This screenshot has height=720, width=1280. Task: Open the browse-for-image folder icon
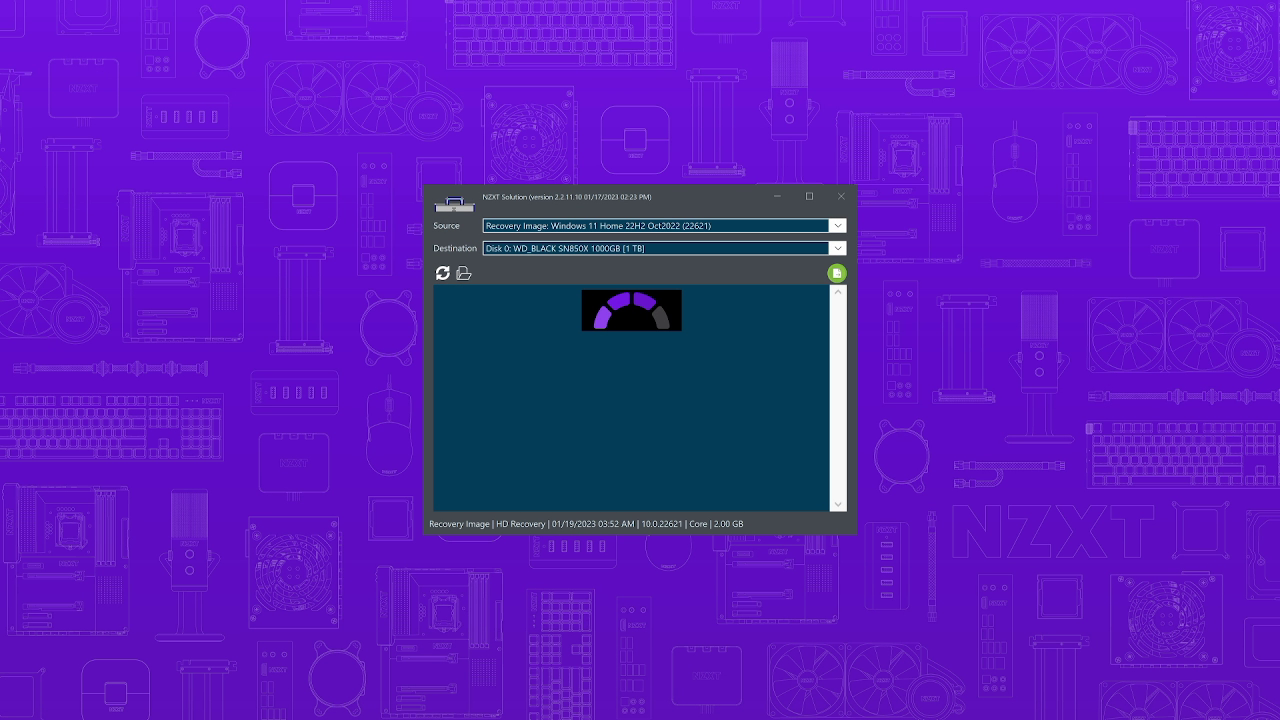tap(463, 272)
